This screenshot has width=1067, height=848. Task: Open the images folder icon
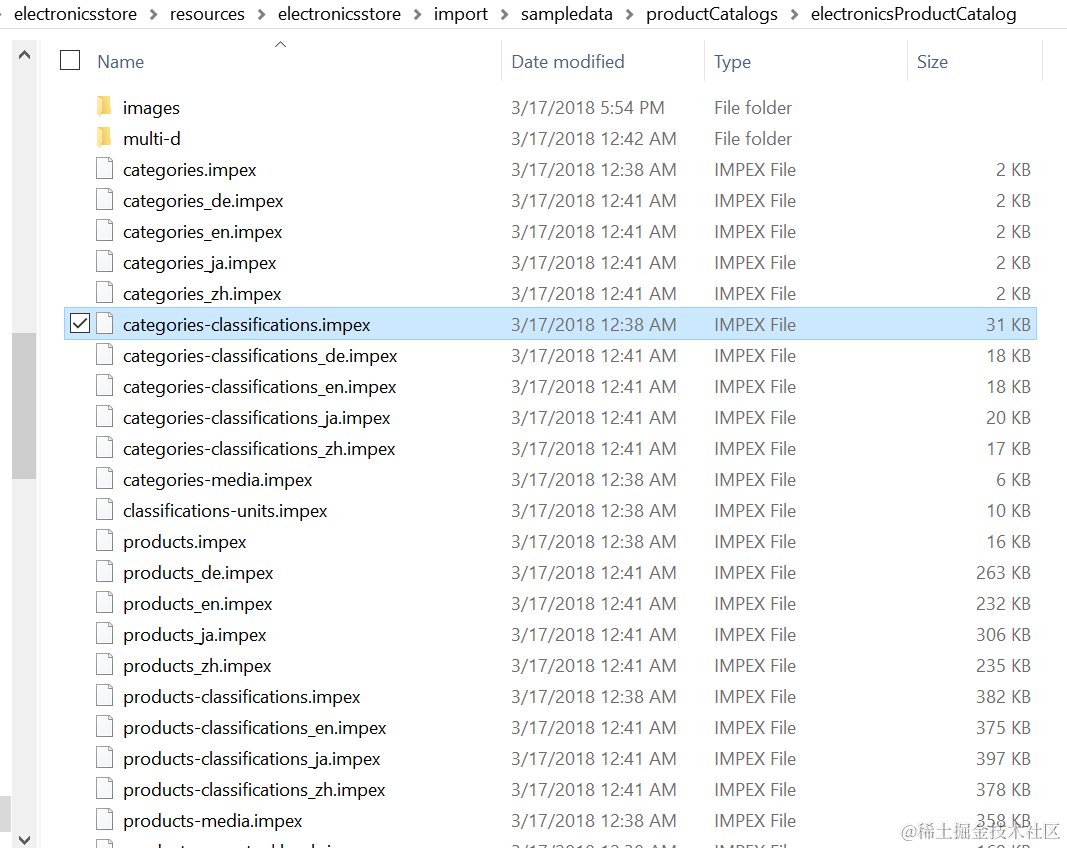tap(103, 106)
